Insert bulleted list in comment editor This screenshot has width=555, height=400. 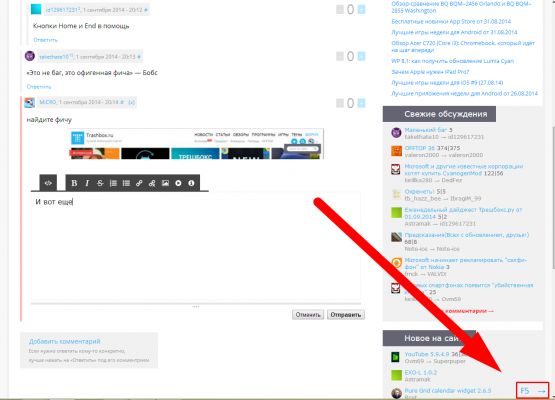click(126, 183)
